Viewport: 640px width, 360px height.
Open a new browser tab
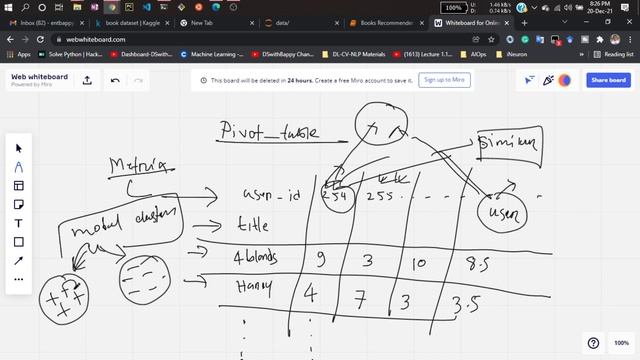tap(524, 23)
